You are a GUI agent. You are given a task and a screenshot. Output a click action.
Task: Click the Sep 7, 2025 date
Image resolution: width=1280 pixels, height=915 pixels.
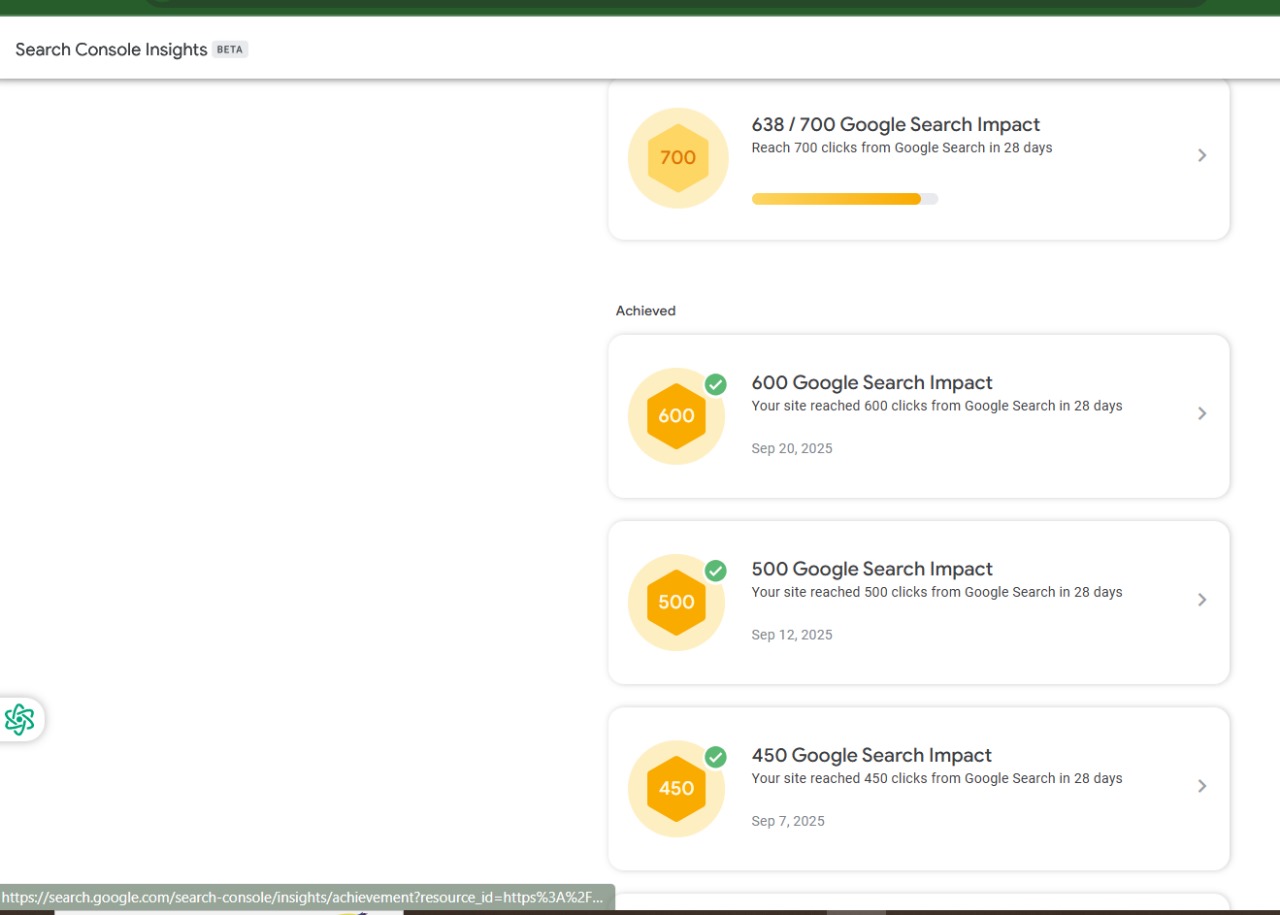tap(788, 821)
